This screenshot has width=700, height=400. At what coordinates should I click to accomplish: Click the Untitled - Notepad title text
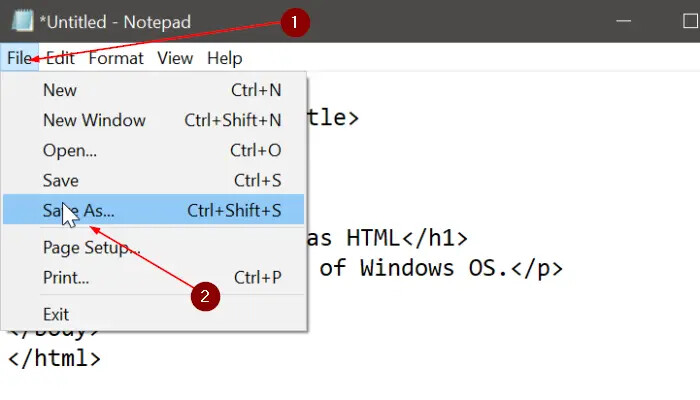click(115, 22)
